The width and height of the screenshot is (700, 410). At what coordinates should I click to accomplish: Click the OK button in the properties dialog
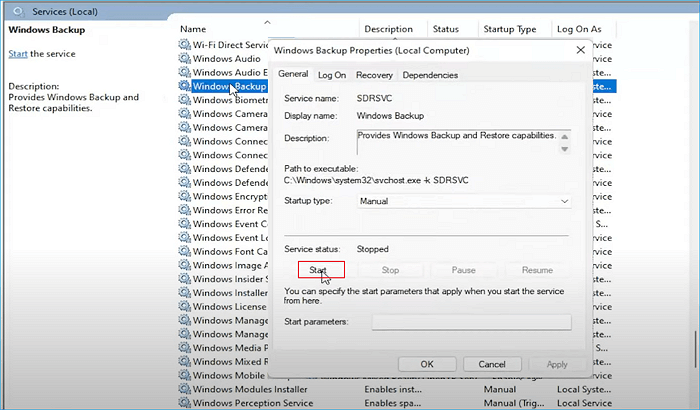click(x=426, y=365)
